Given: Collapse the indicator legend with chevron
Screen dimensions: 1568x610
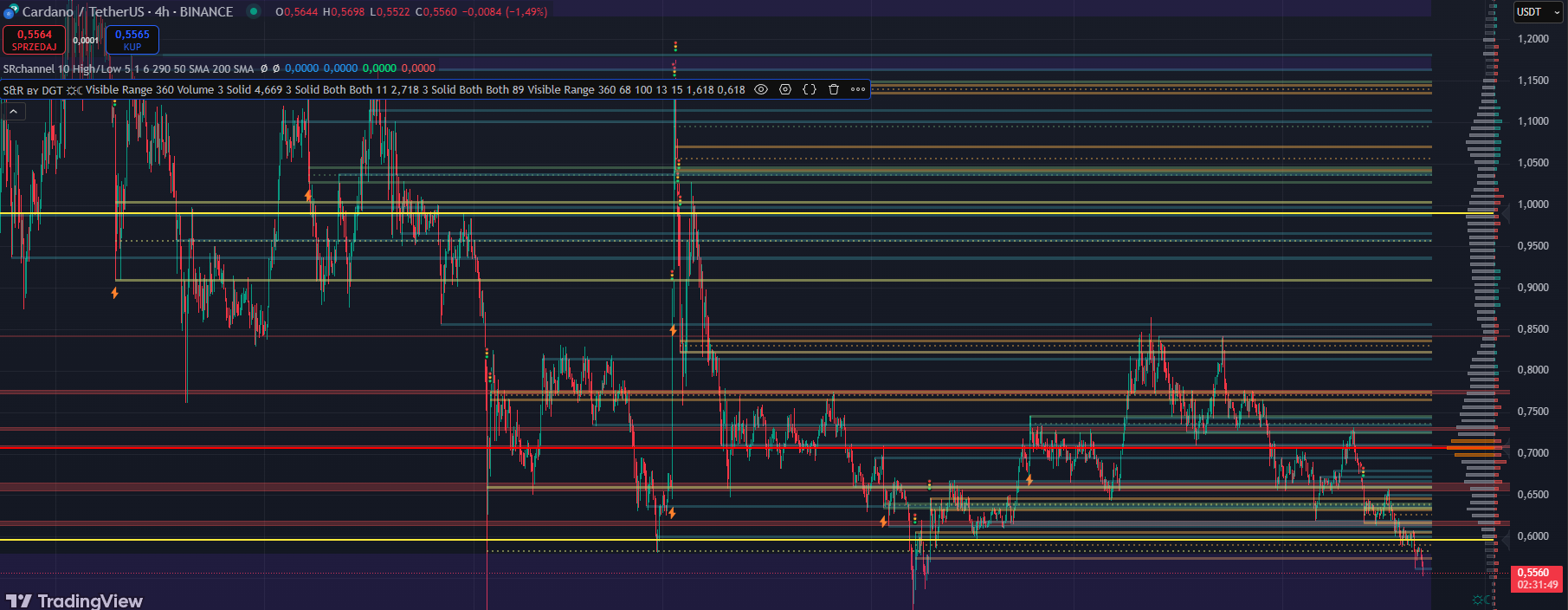Looking at the screenshot, I should pyautogui.click(x=14, y=111).
